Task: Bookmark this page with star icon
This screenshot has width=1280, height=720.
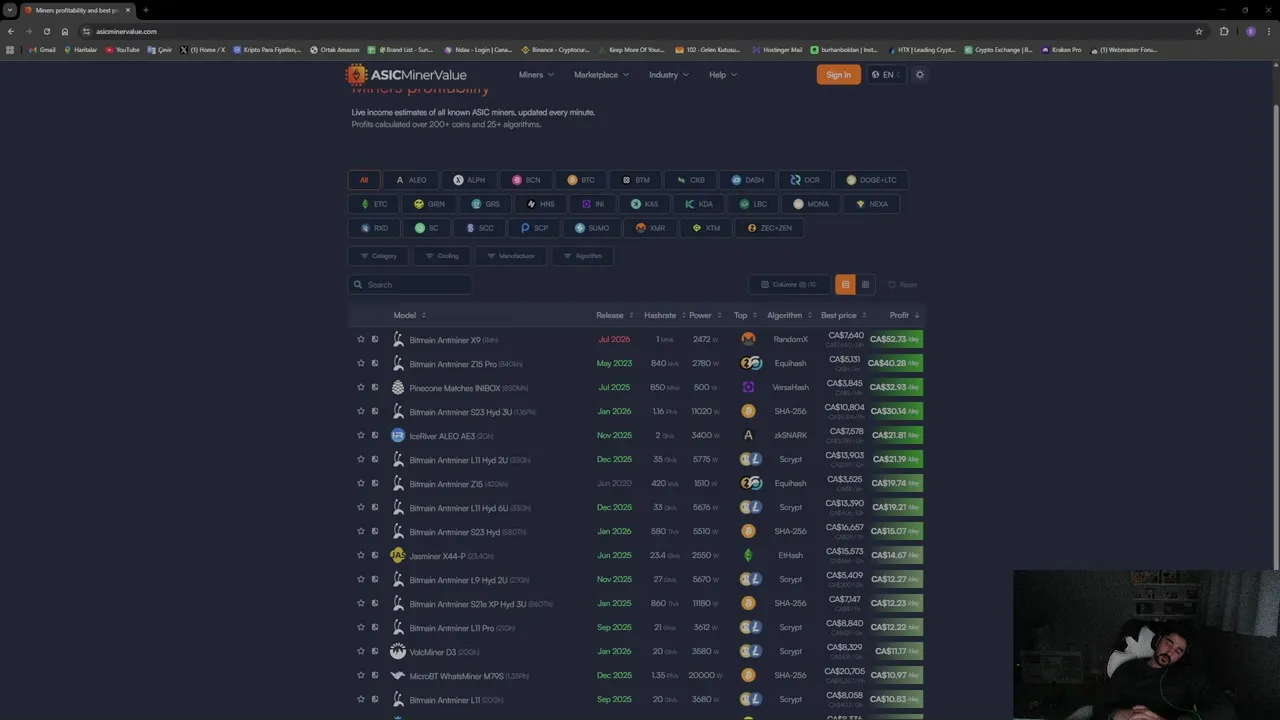Action: 1199,31
